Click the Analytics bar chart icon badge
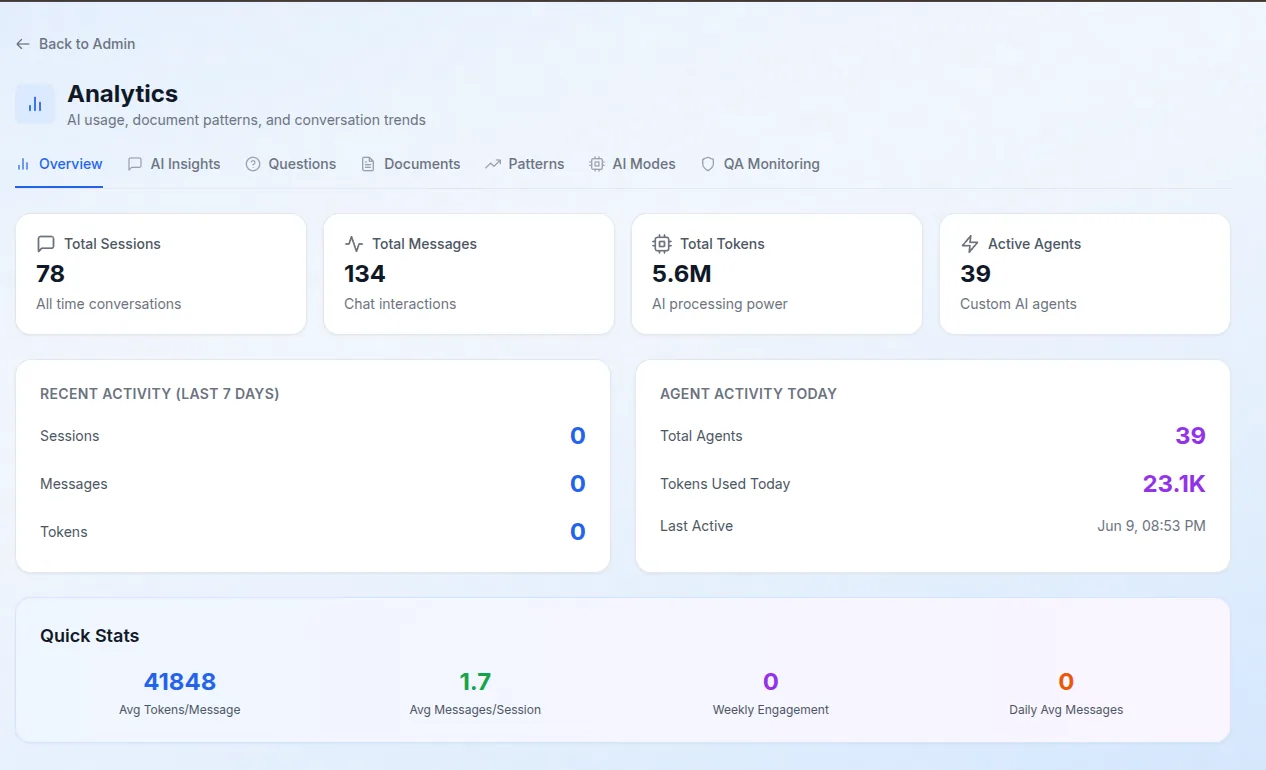Viewport: 1266px width, 770px height. [35, 104]
